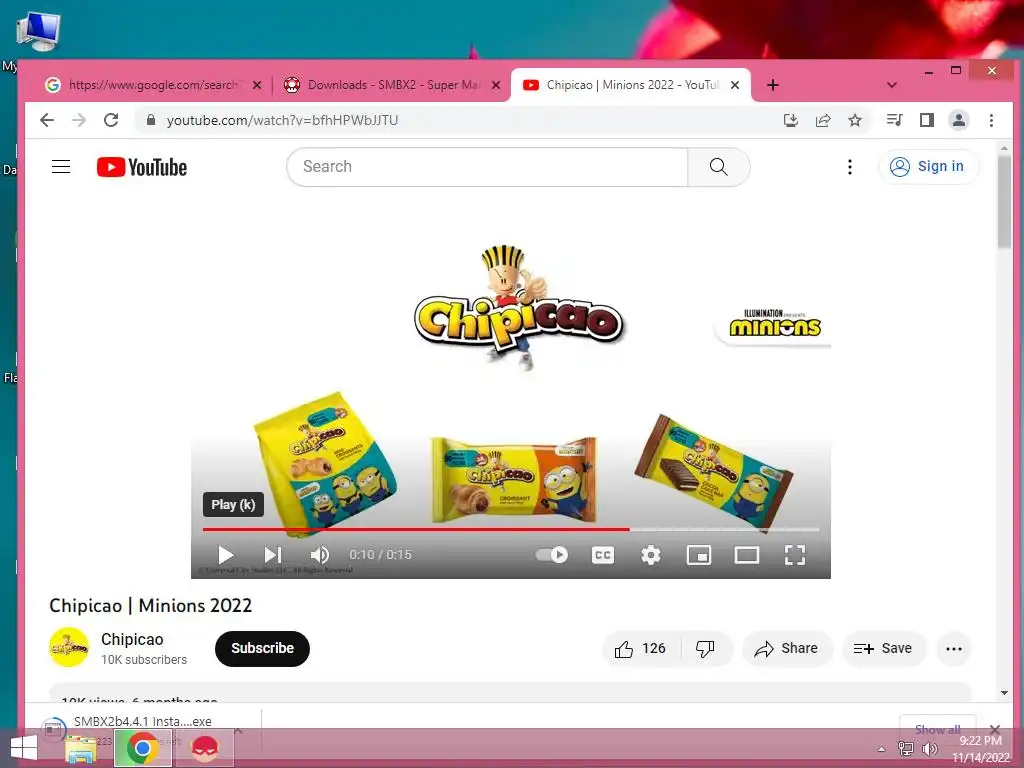Show hidden system tray icons
Viewport: 1024px width, 768px height.
click(x=882, y=749)
